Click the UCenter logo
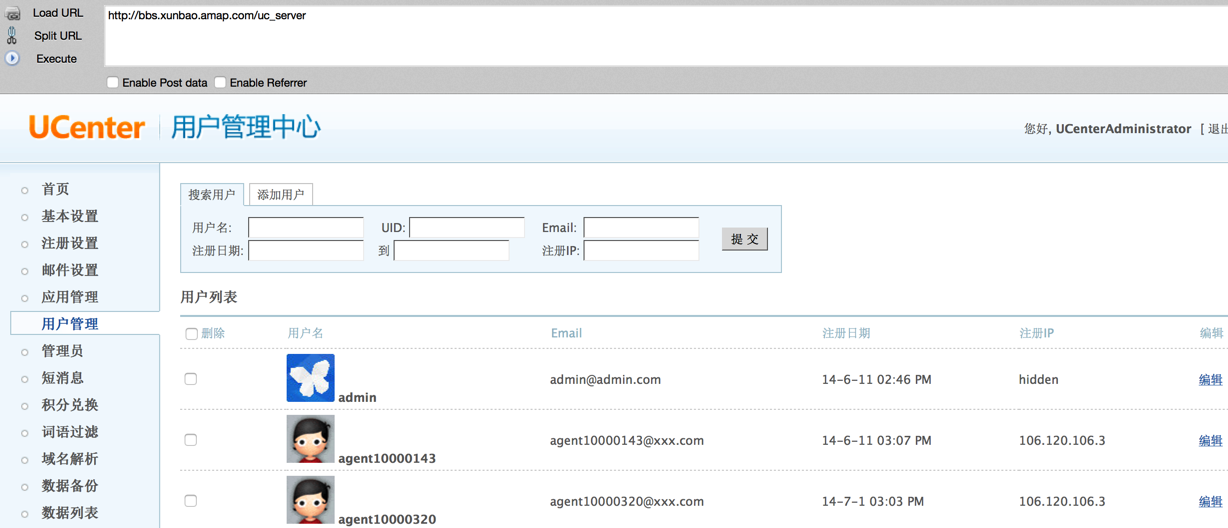The width and height of the screenshot is (1228, 528). 87,128
